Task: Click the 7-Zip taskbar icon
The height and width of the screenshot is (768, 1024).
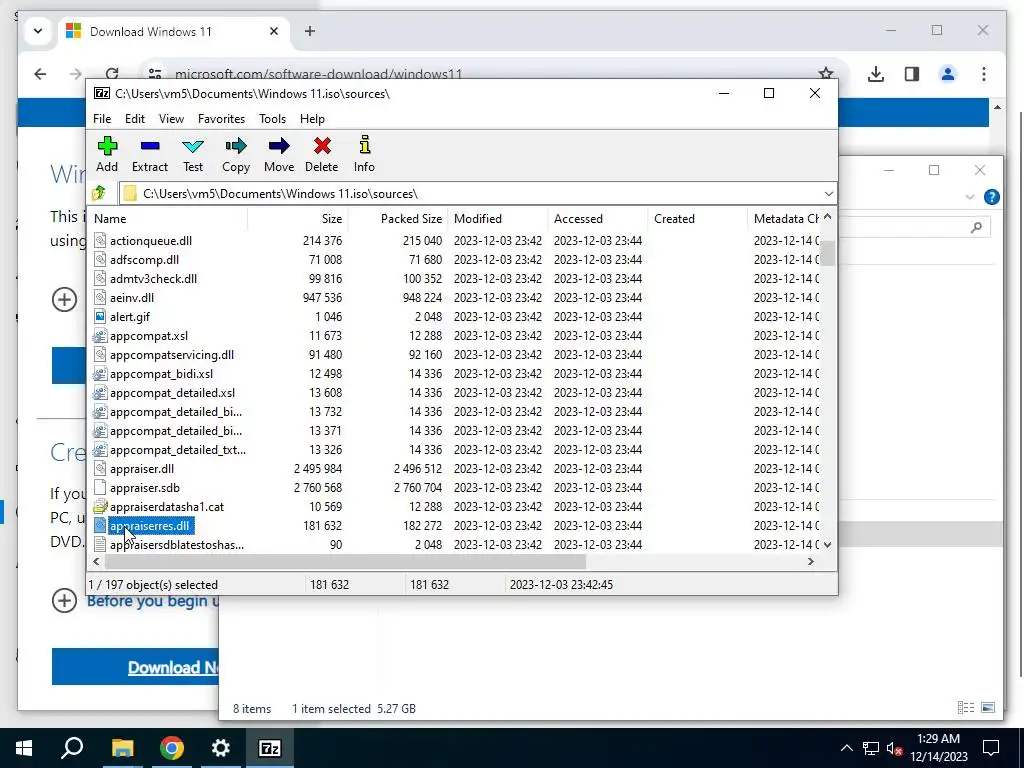Action: point(270,748)
